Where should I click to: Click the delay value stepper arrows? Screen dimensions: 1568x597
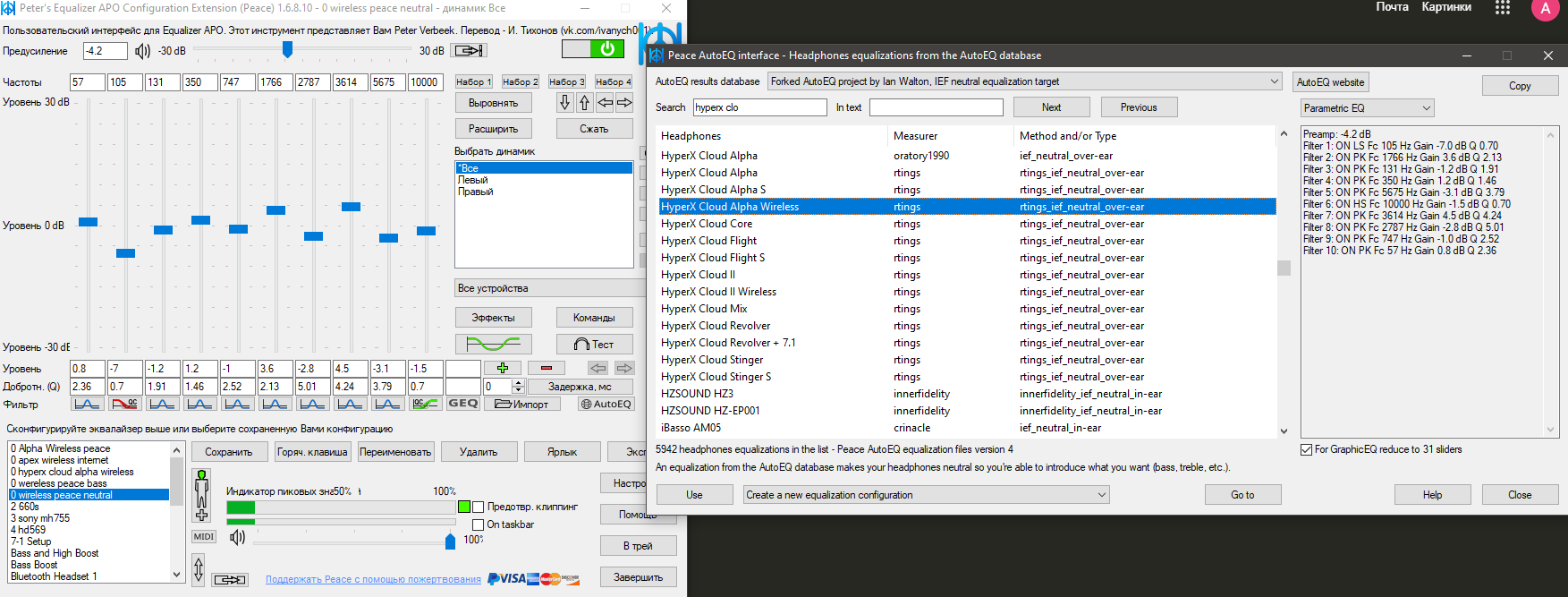(518, 387)
